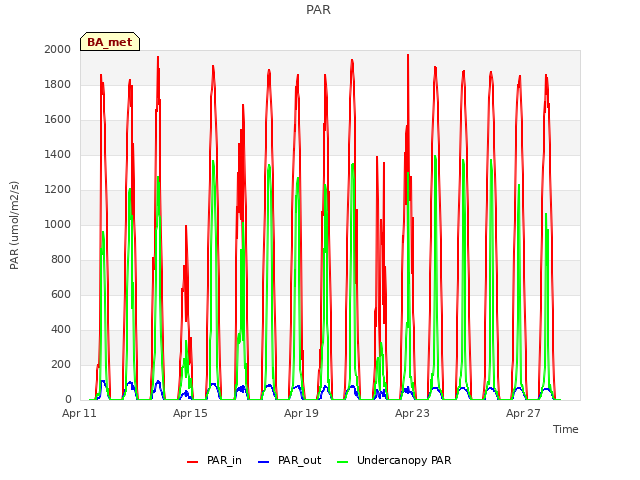Click the 600 y-axis tick label
The image size is (640, 480).
click(x=61, y=294)
